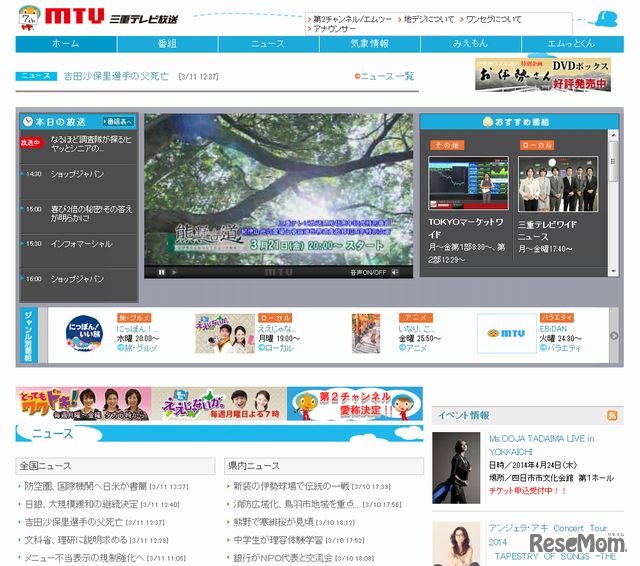Open the 全国ニュース section header
Screen dimensions: 640x566
[115, 466]
